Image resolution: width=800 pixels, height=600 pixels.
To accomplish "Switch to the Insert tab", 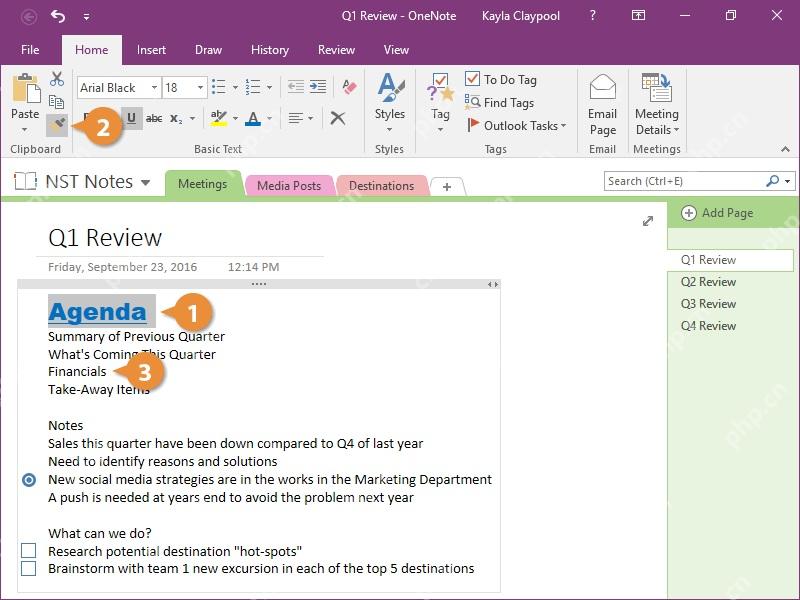I will click(x=151, y=49).
